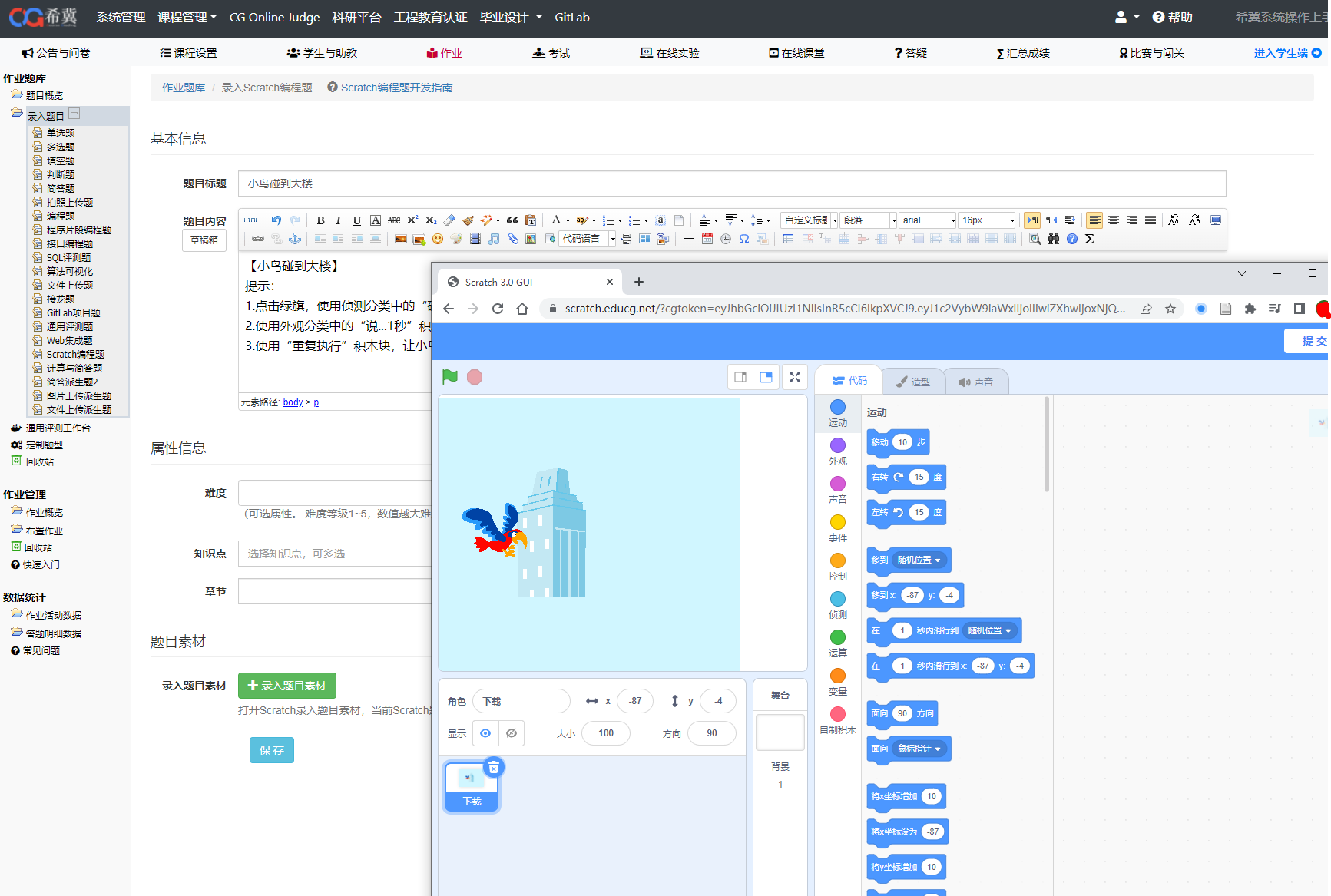
Task: Show the sprite using the eye icon
Action: tap(485, 733)
